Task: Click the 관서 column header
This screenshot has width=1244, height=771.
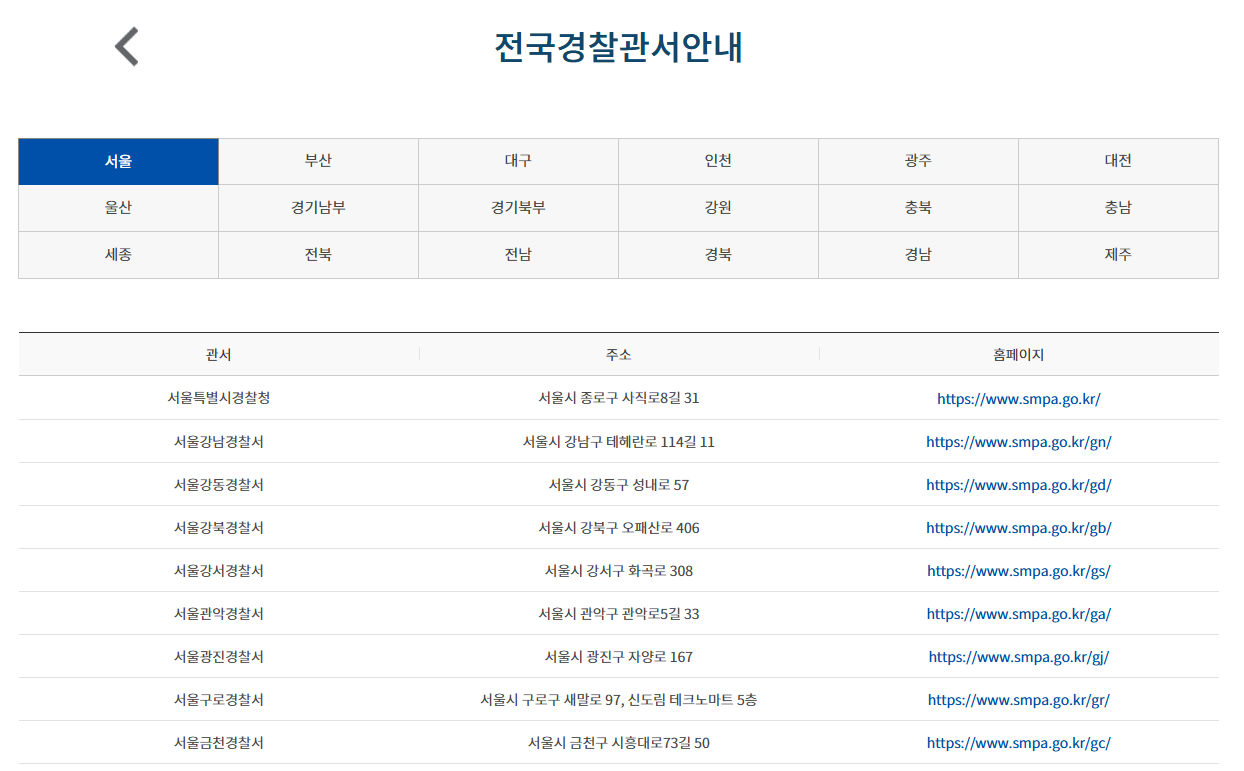Action: click(217, 354)
